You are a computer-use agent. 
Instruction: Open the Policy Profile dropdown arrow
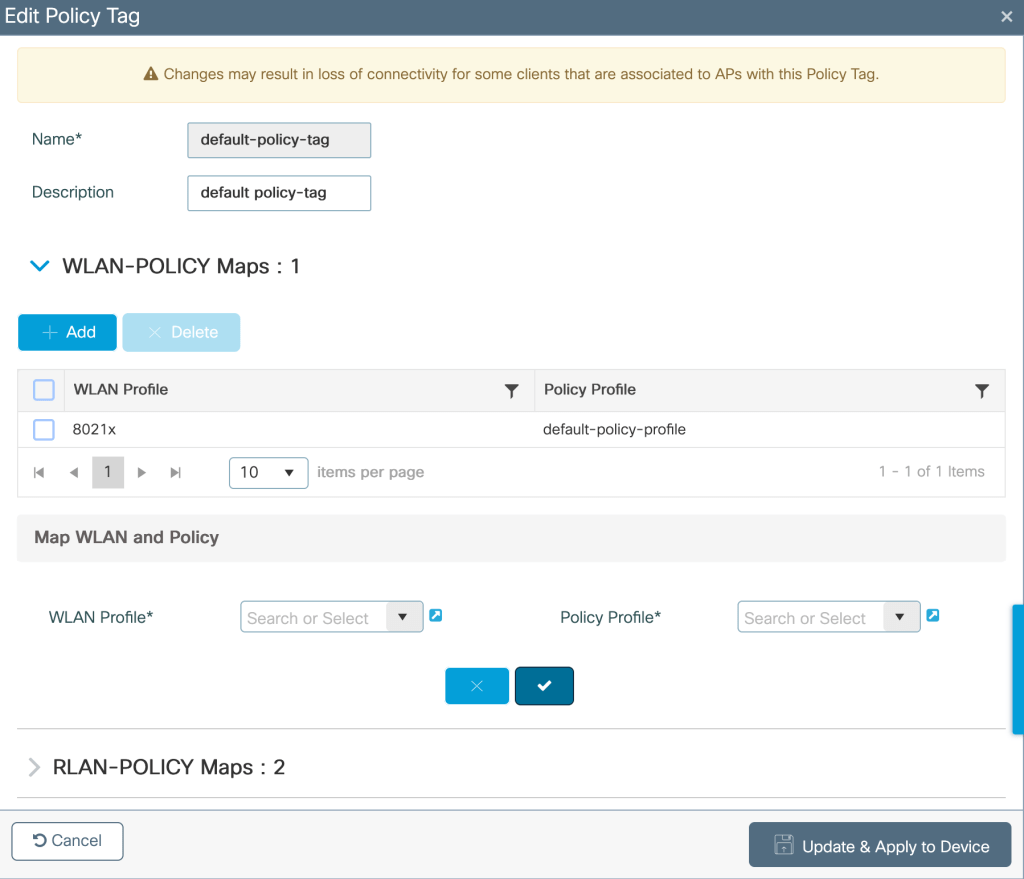[x=900, y=617]
